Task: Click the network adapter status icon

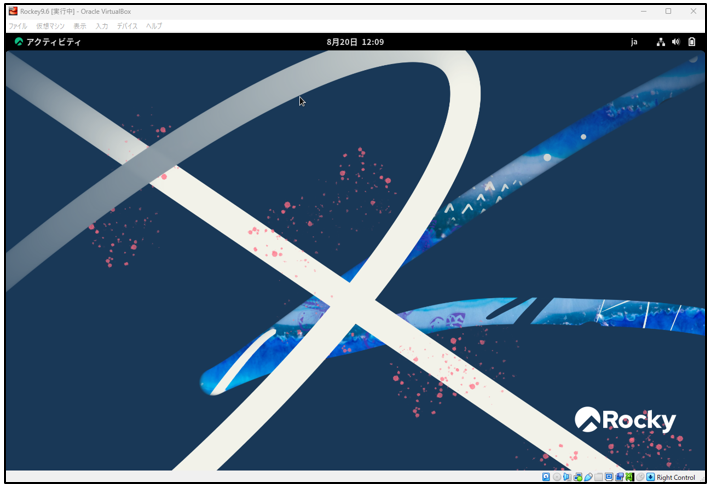Action: 578,477
